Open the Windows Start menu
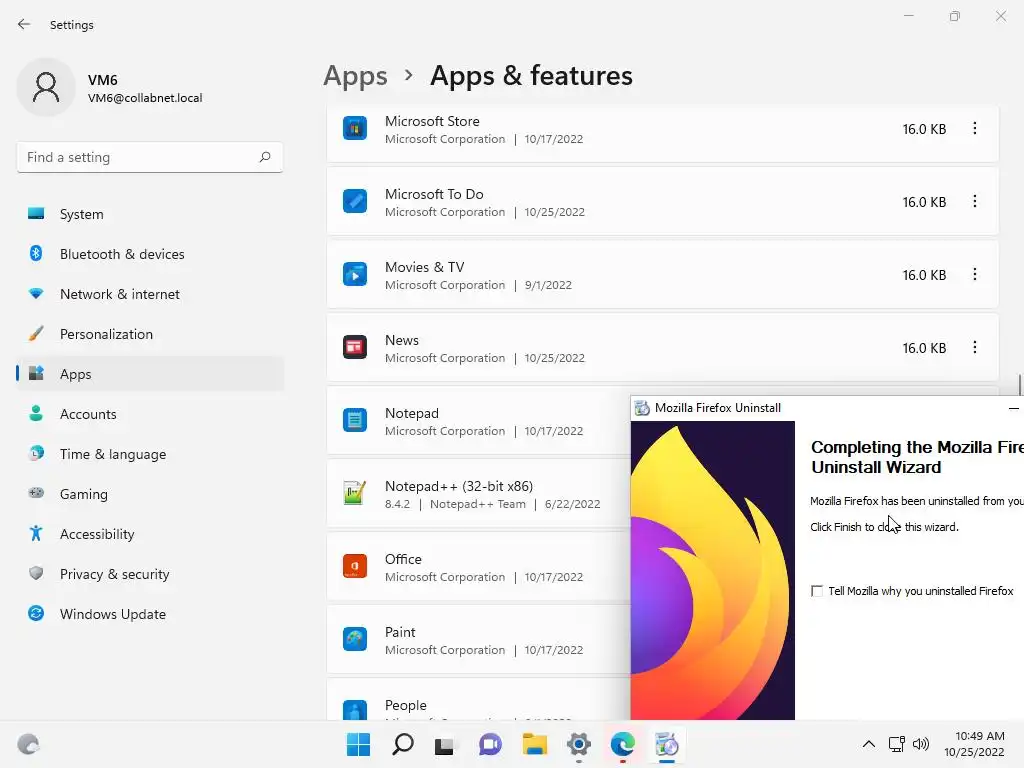Image resolution: width=1024 pixels, height=768 pixels. click(358, 744)
